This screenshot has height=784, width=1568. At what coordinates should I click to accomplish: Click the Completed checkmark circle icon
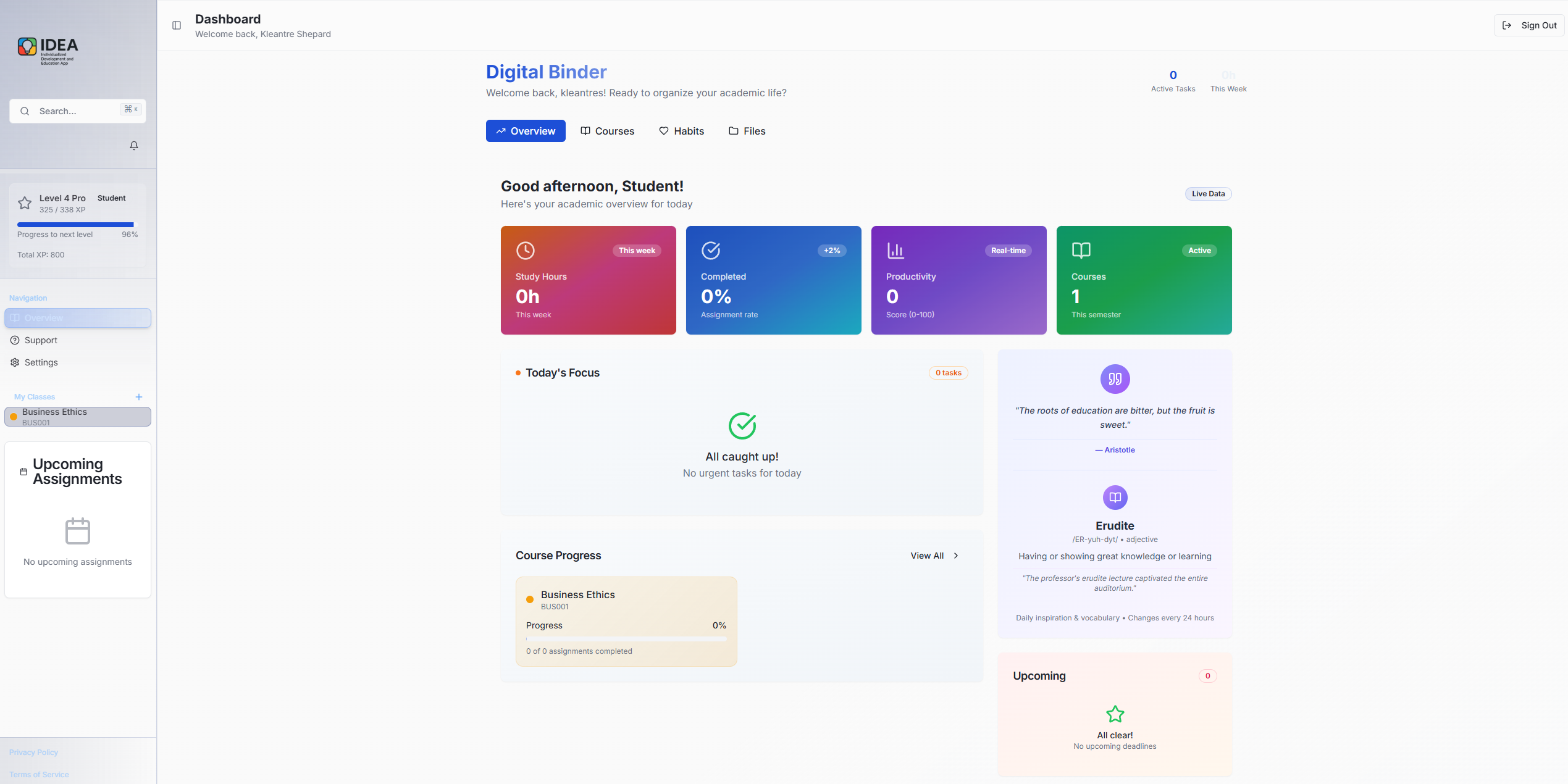click(x=711, y=251)
